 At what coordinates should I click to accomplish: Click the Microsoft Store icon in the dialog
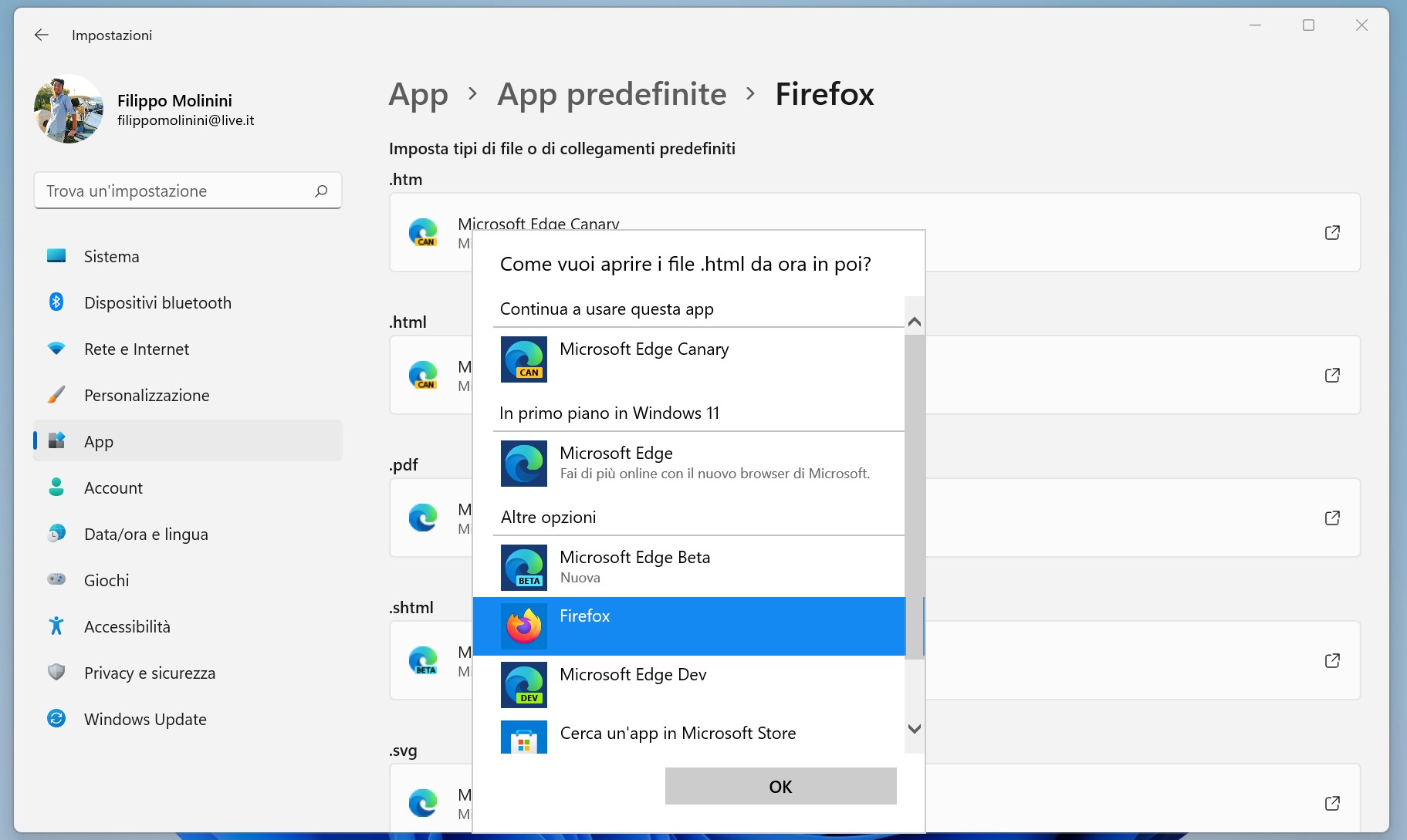coord(524,737)
